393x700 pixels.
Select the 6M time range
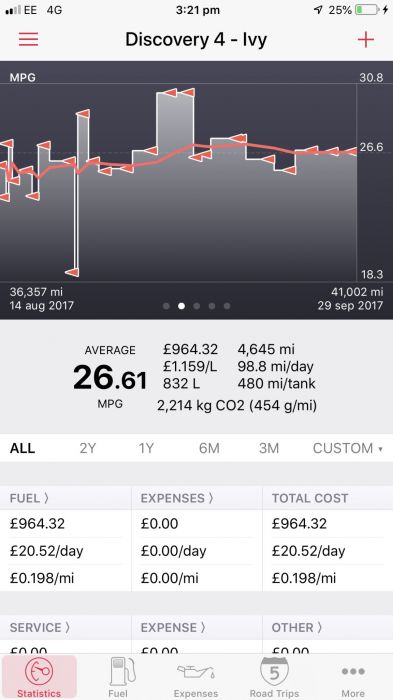click(x=209, y=448)
